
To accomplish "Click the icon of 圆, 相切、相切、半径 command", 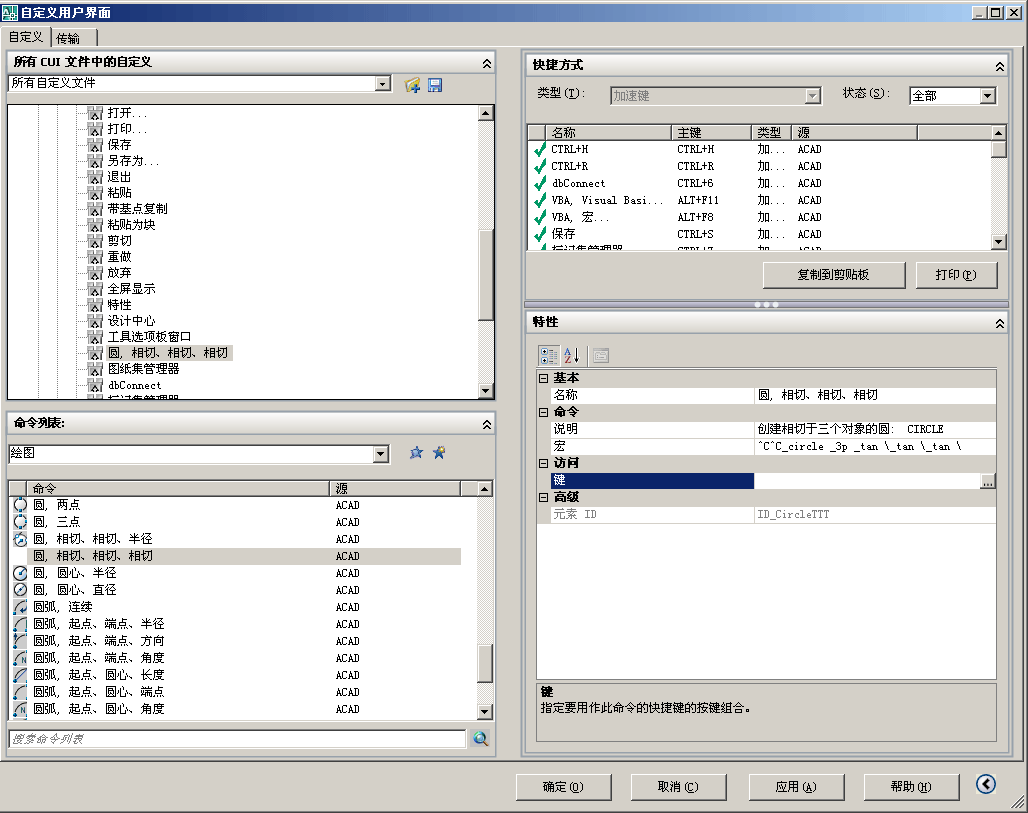I will click(20, 539).
